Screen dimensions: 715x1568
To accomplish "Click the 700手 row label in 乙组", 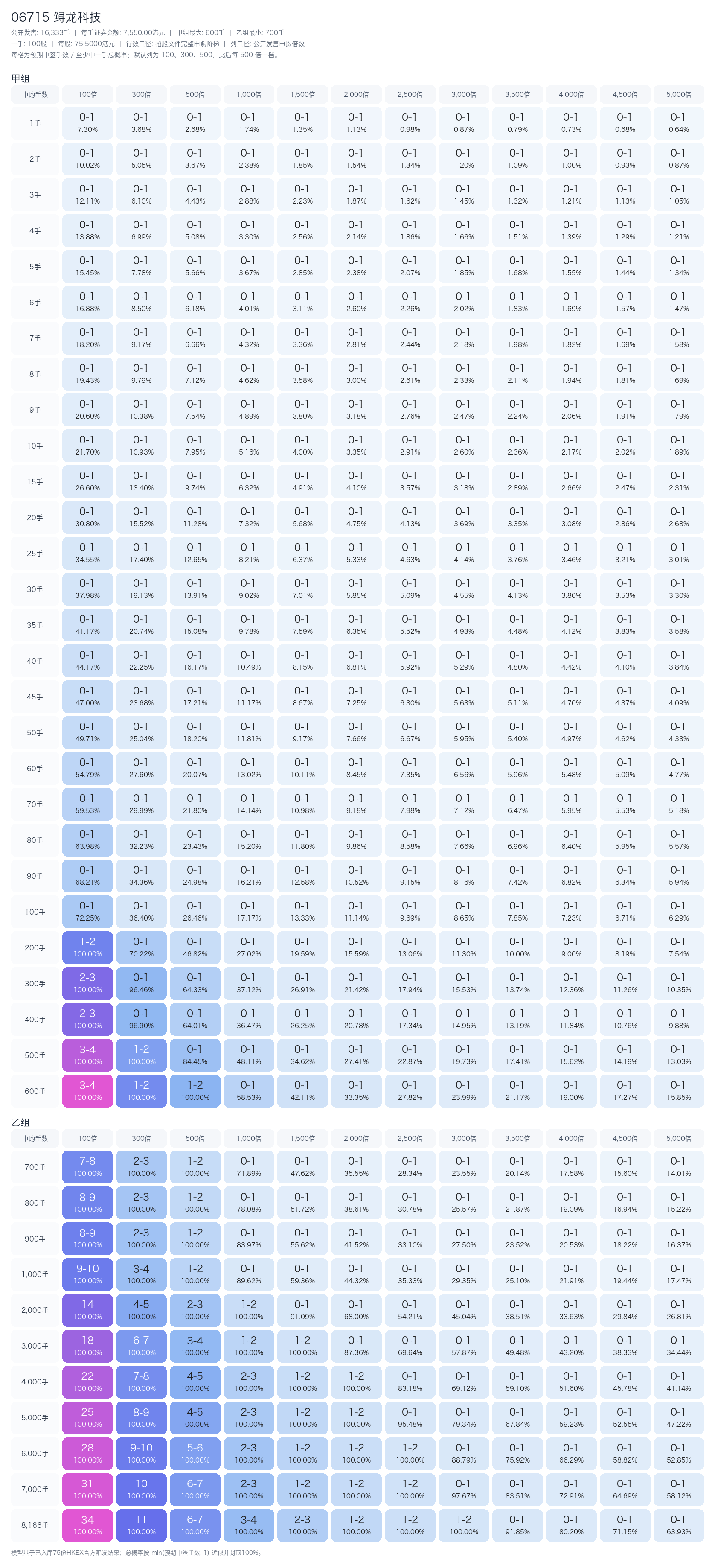I will (x=35, y=1167).
